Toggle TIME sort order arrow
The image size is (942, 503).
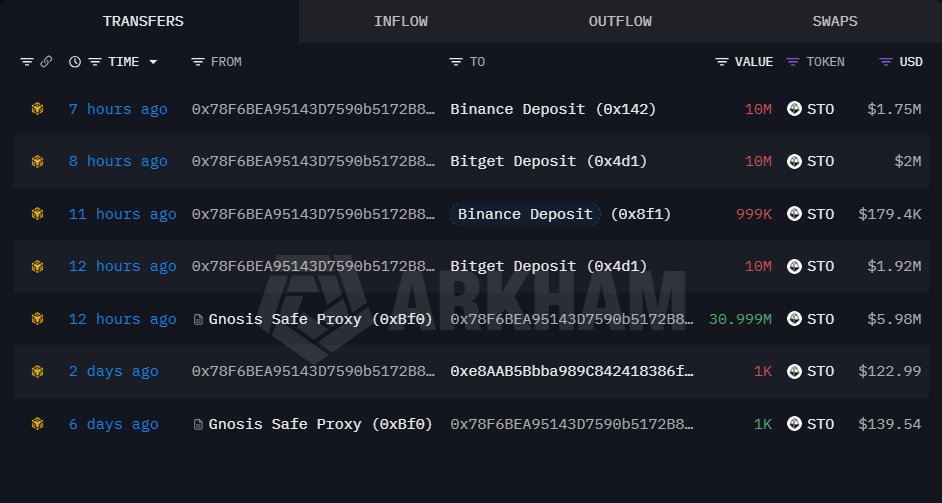pos(153,62)
